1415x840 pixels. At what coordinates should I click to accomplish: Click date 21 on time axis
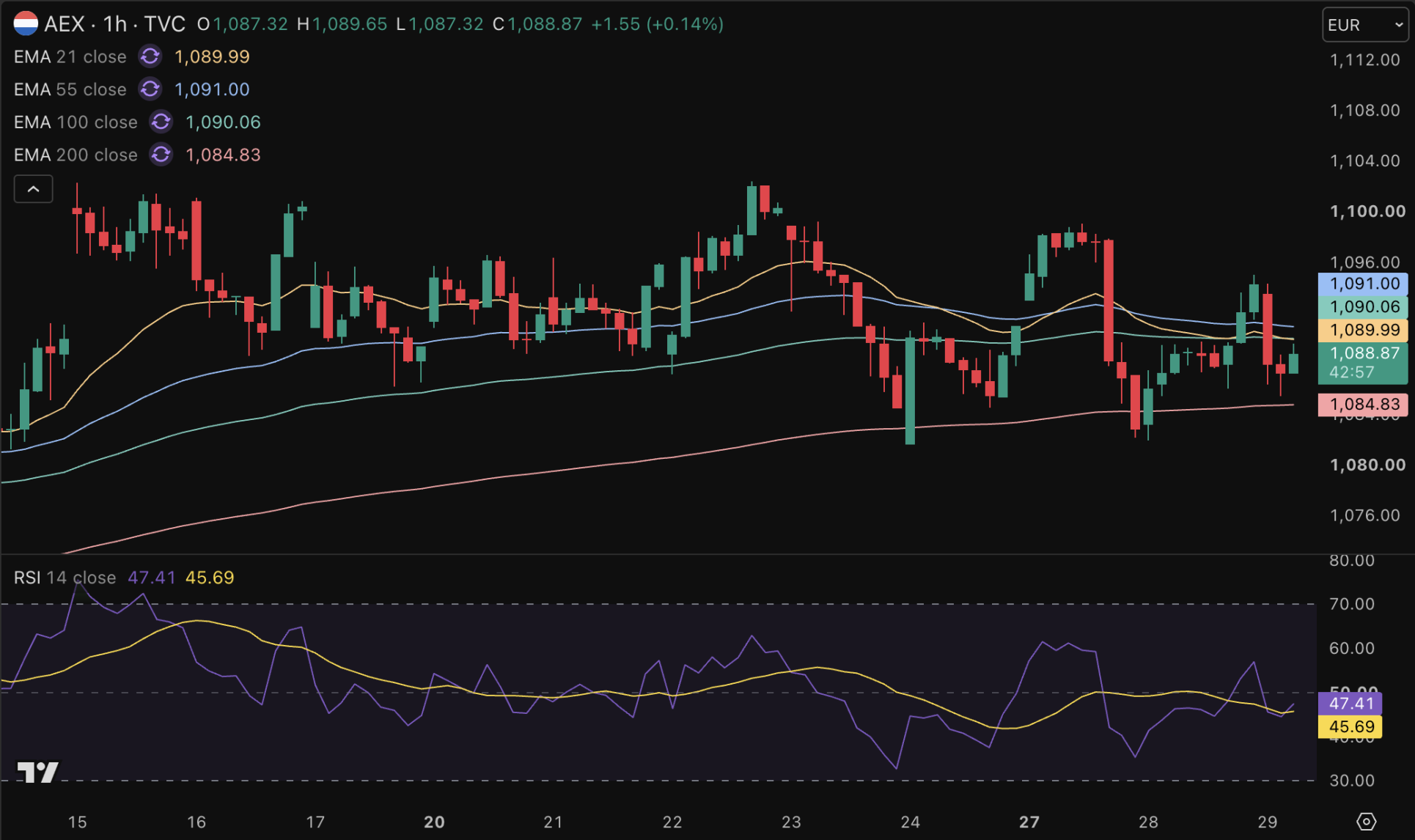553,822
